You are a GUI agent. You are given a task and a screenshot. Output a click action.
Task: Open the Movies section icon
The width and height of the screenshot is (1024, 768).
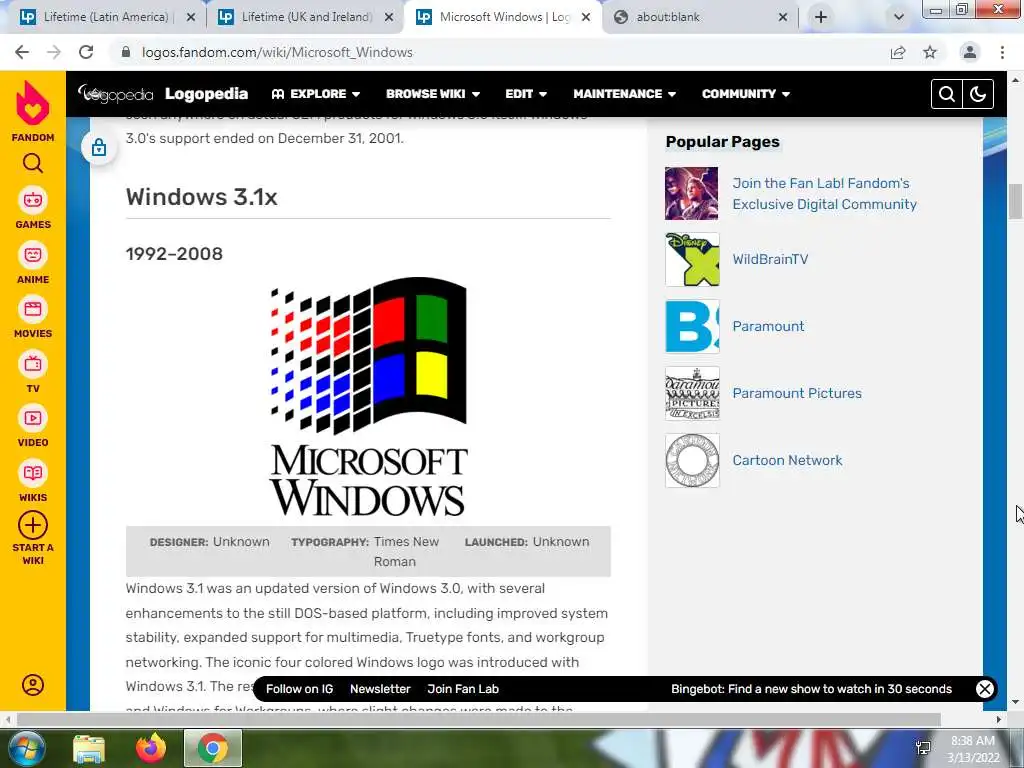(33, 309)
